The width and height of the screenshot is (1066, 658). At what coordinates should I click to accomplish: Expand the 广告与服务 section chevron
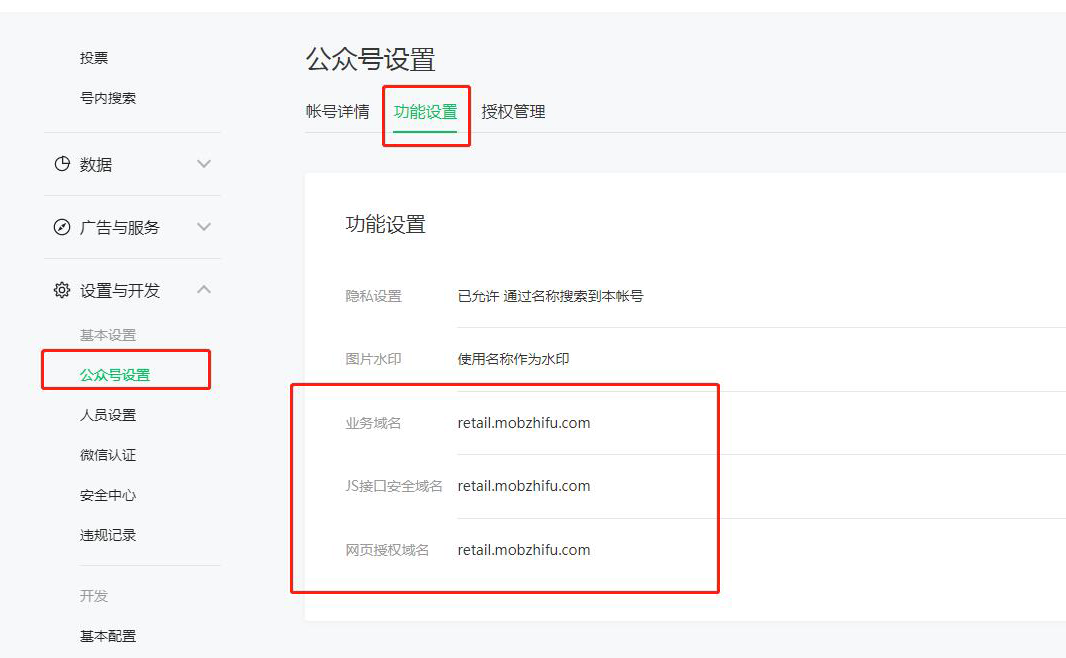[204, 226]
